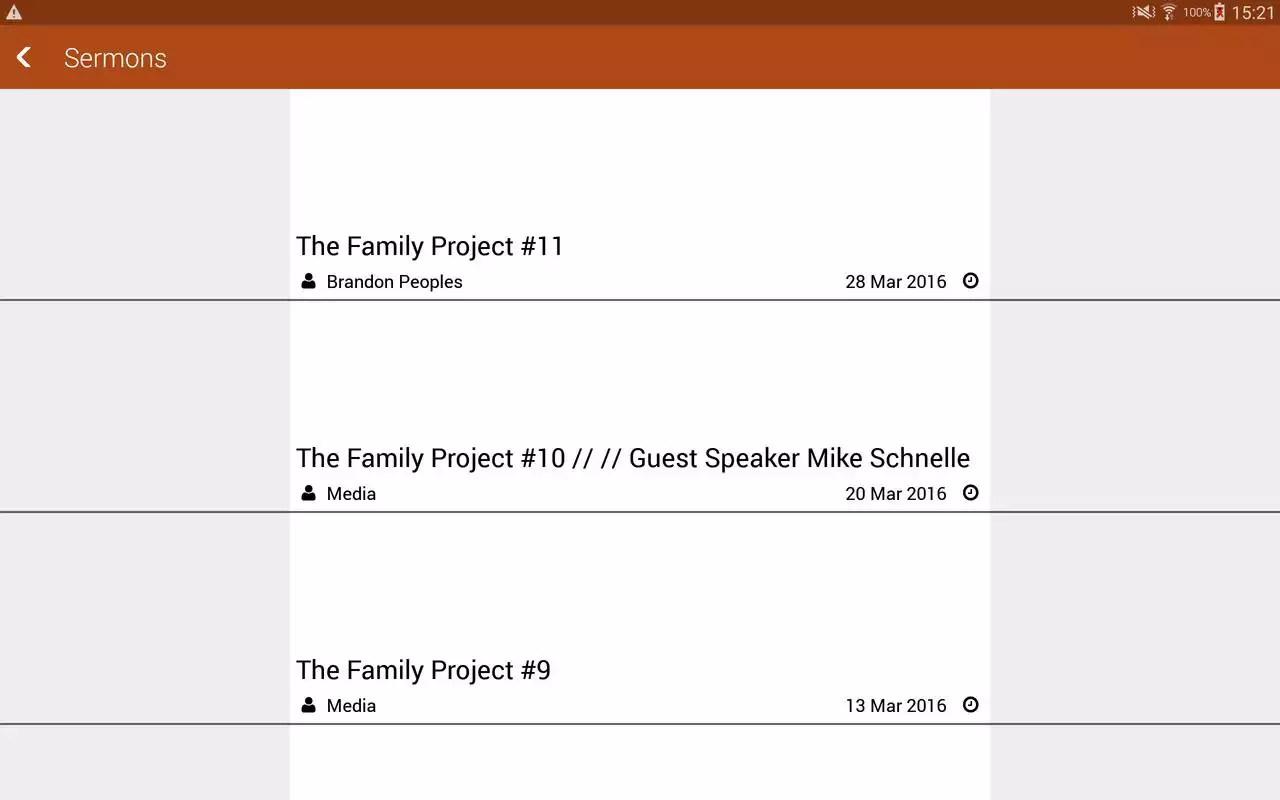
Task: Click the Sermons header title
Action: click(x=115, y=58)
